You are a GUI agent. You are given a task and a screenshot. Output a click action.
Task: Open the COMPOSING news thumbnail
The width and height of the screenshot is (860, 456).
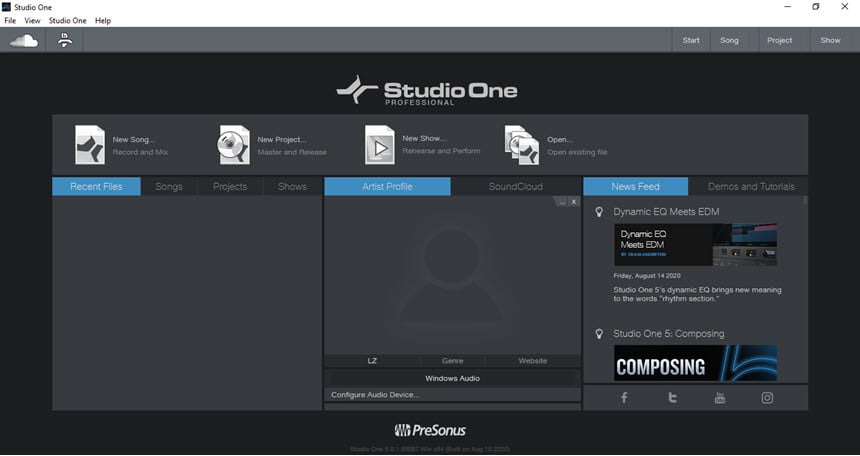695,363
